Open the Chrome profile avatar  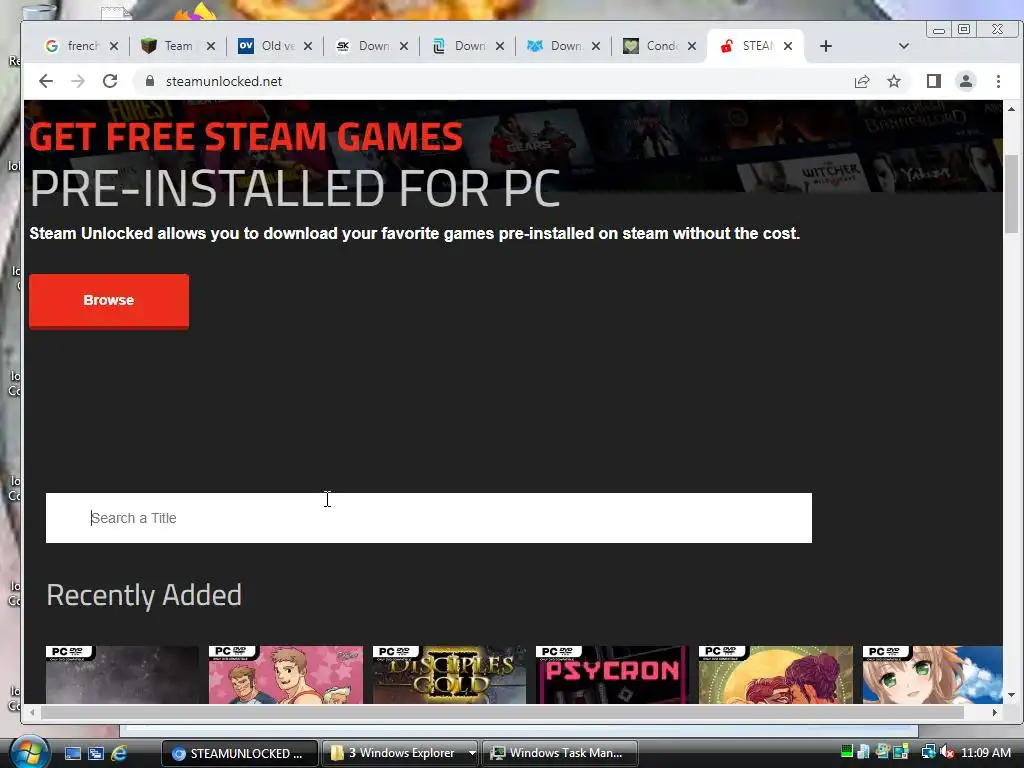point(966,81)
